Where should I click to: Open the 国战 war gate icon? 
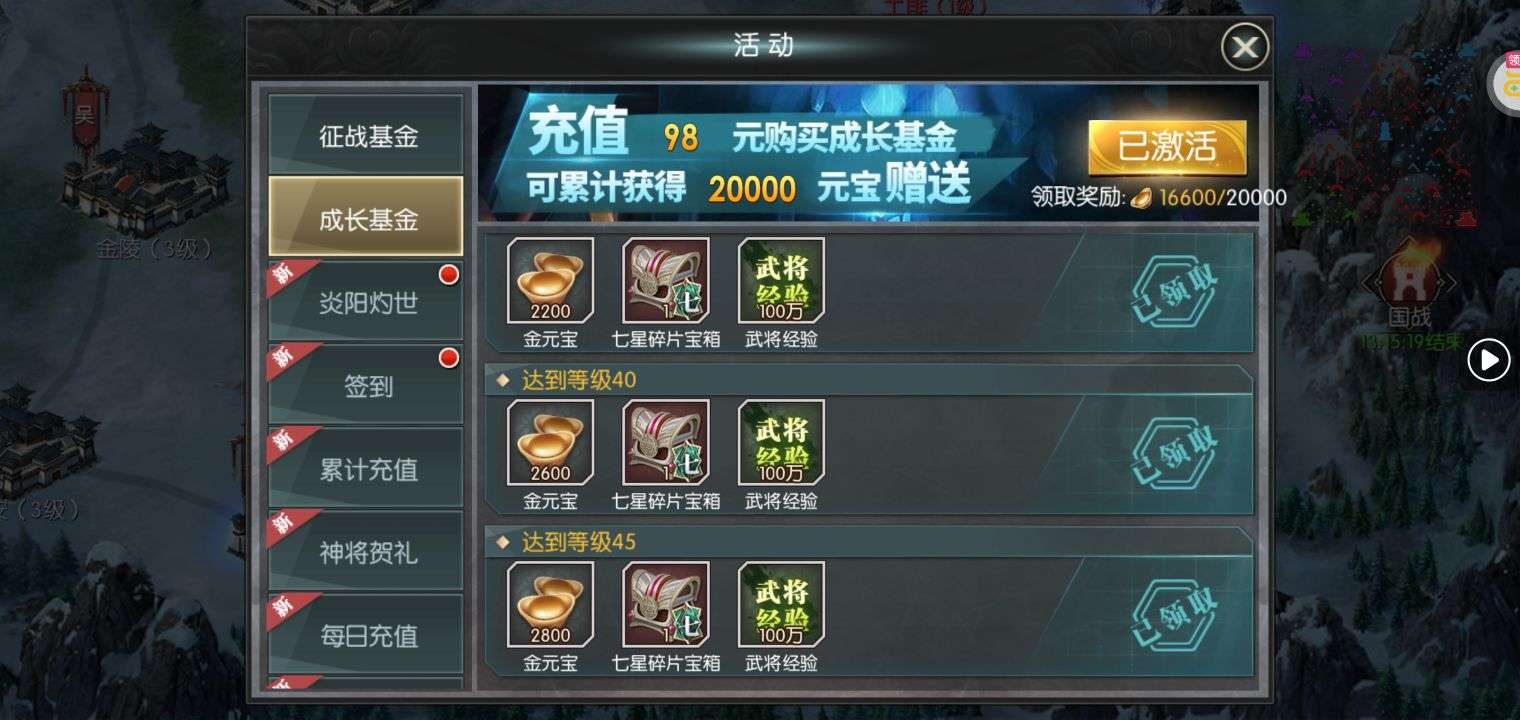coord(1409,277)
